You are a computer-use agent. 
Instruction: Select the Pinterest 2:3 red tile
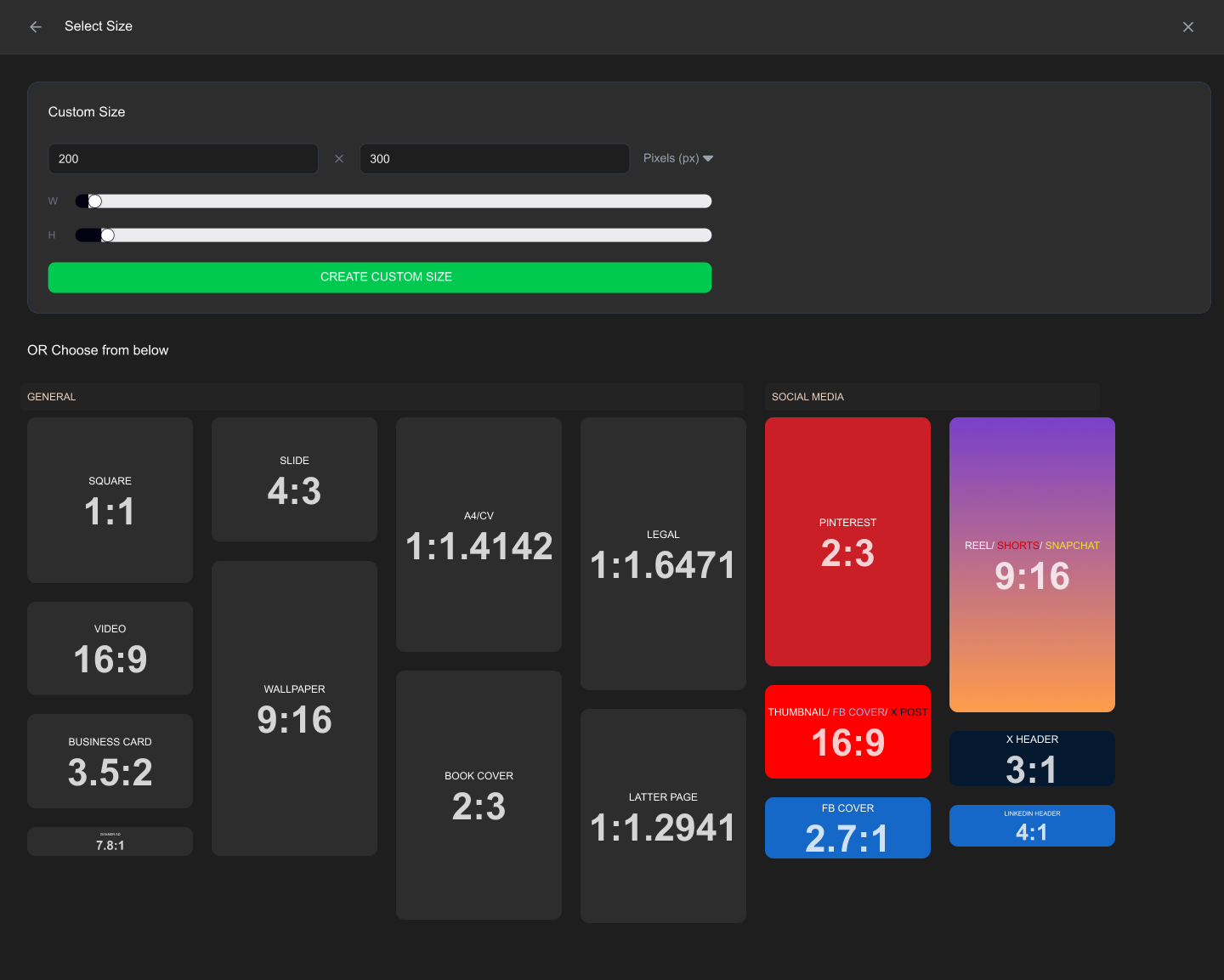[847, 541]
